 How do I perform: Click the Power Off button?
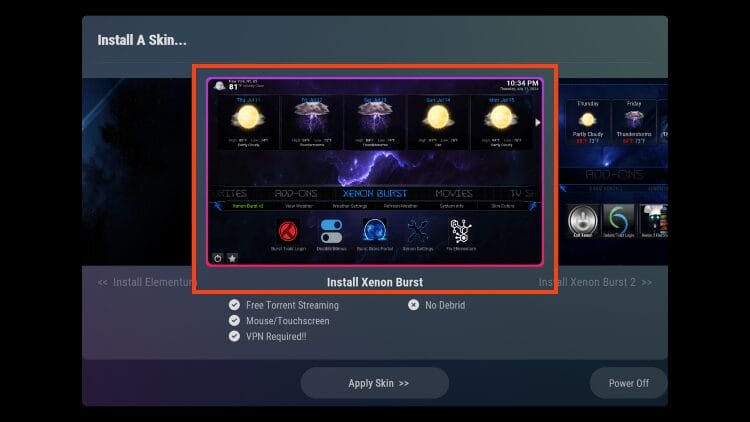coord(629,383)
